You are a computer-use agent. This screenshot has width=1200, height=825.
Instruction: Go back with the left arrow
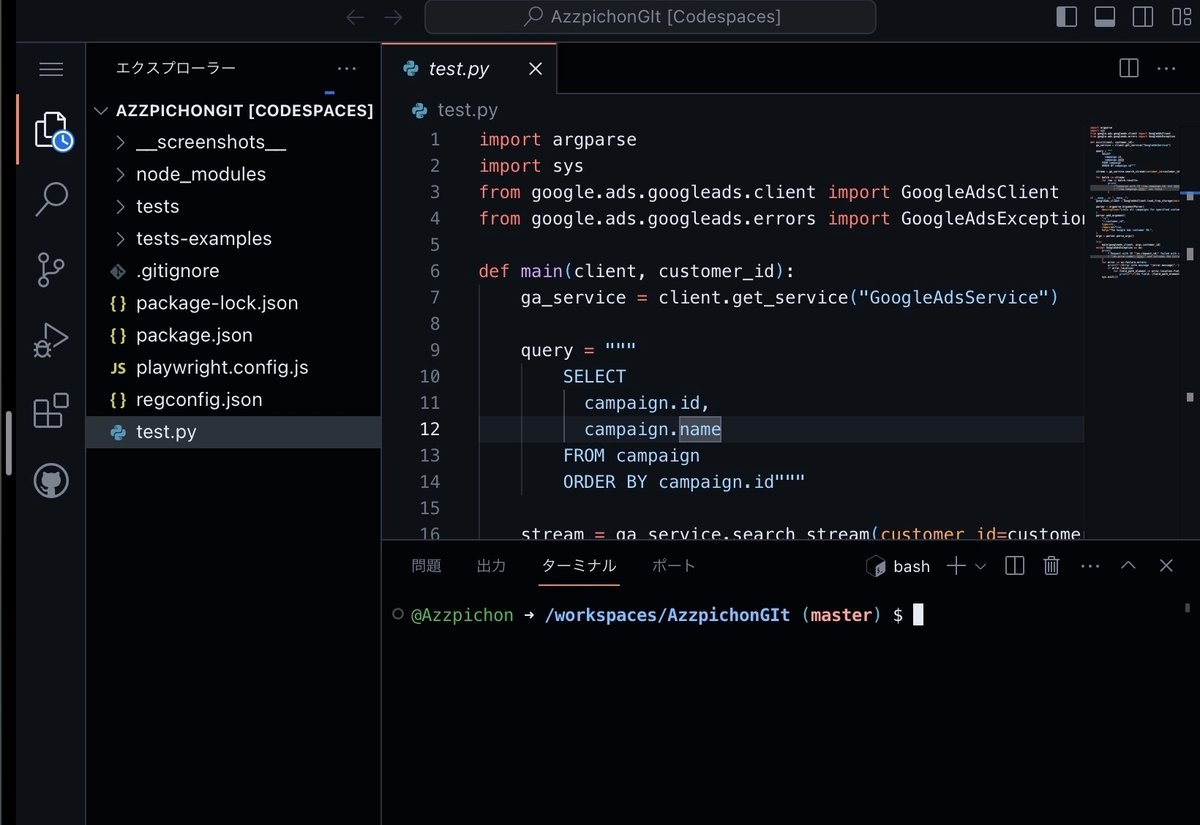355,17
